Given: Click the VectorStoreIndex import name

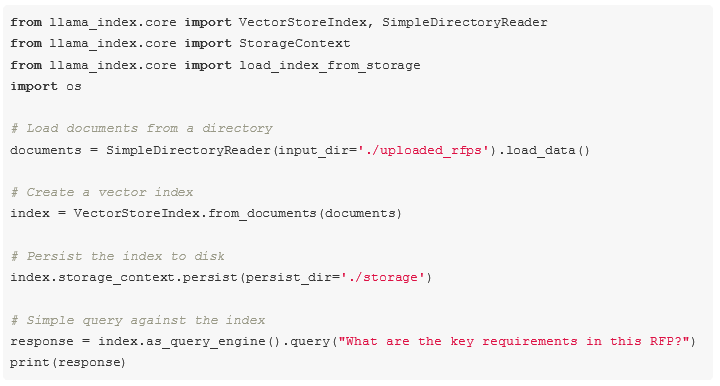Looking at the screenshot, I should [302, 22].
